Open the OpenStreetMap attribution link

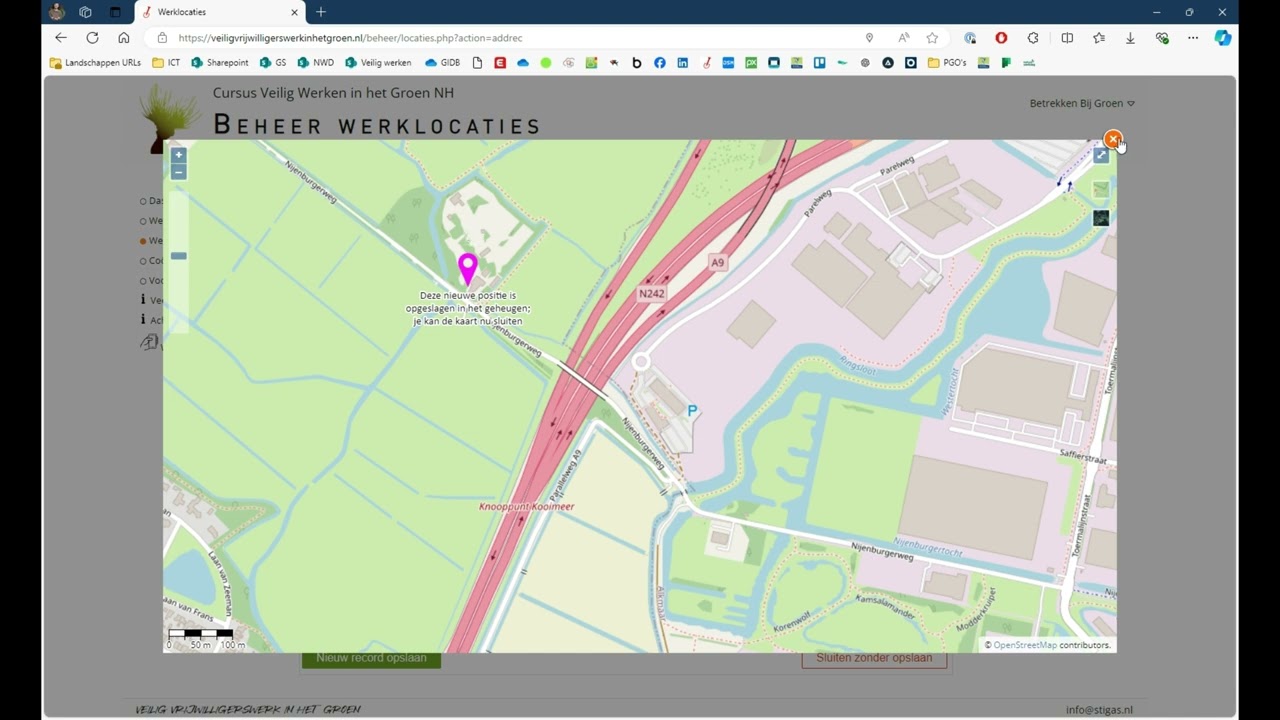[x=1025, y=645]
